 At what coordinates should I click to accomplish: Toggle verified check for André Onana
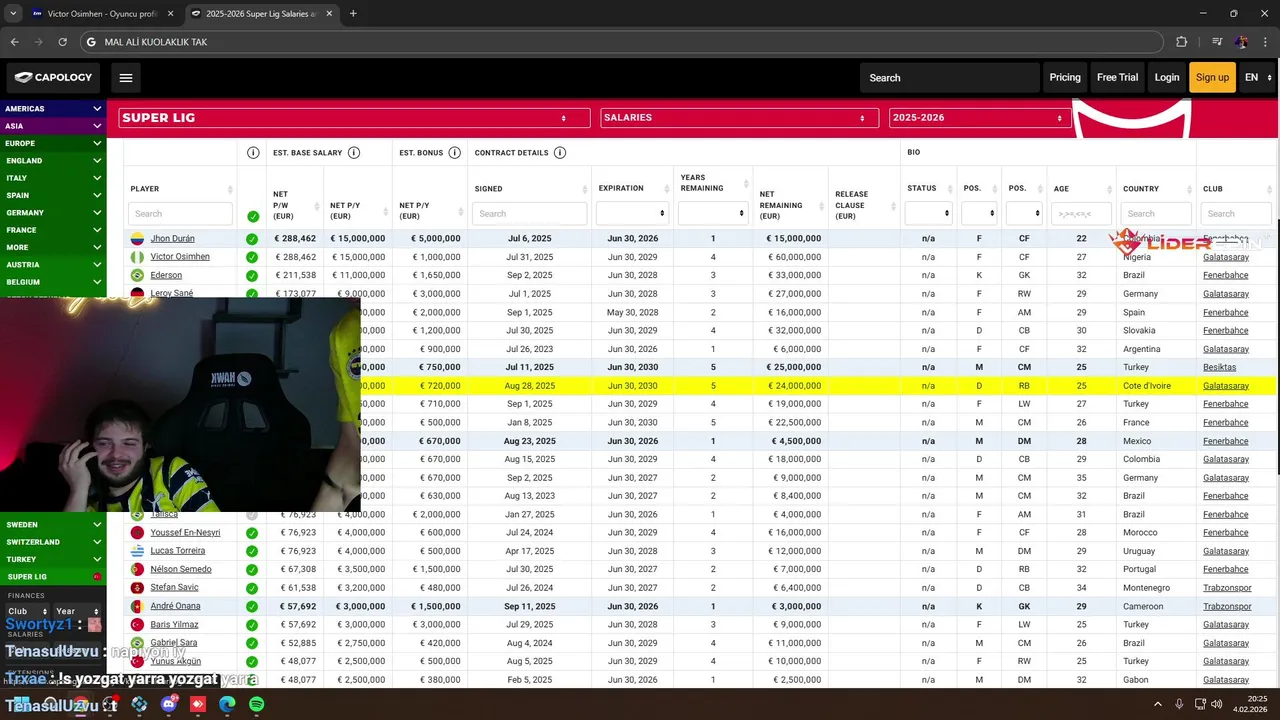[252, 606]
